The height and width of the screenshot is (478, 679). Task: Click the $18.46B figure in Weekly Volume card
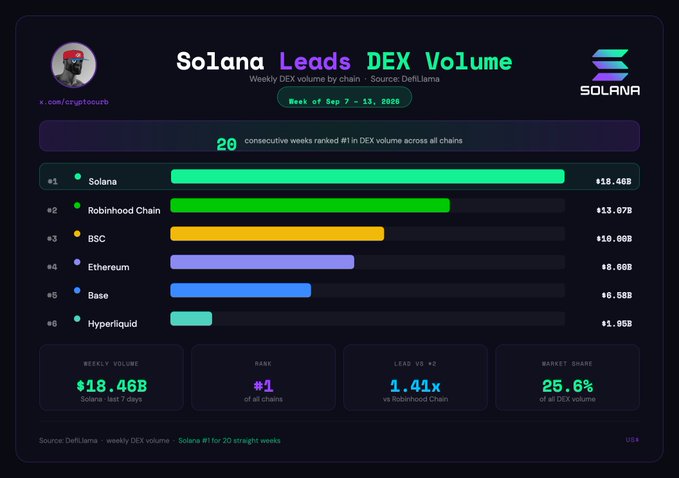111,386
